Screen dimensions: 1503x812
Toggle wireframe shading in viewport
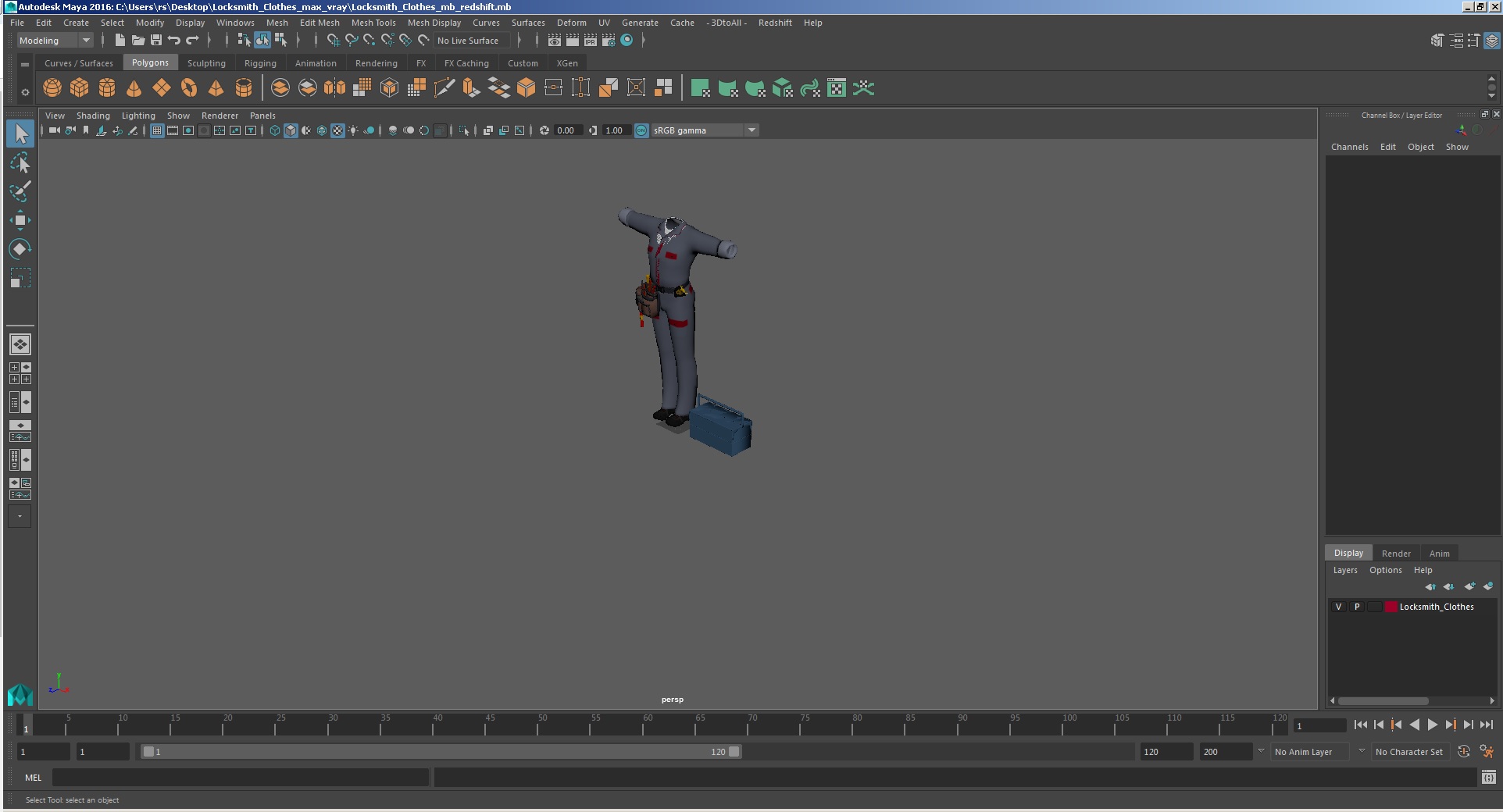(275, 130)
